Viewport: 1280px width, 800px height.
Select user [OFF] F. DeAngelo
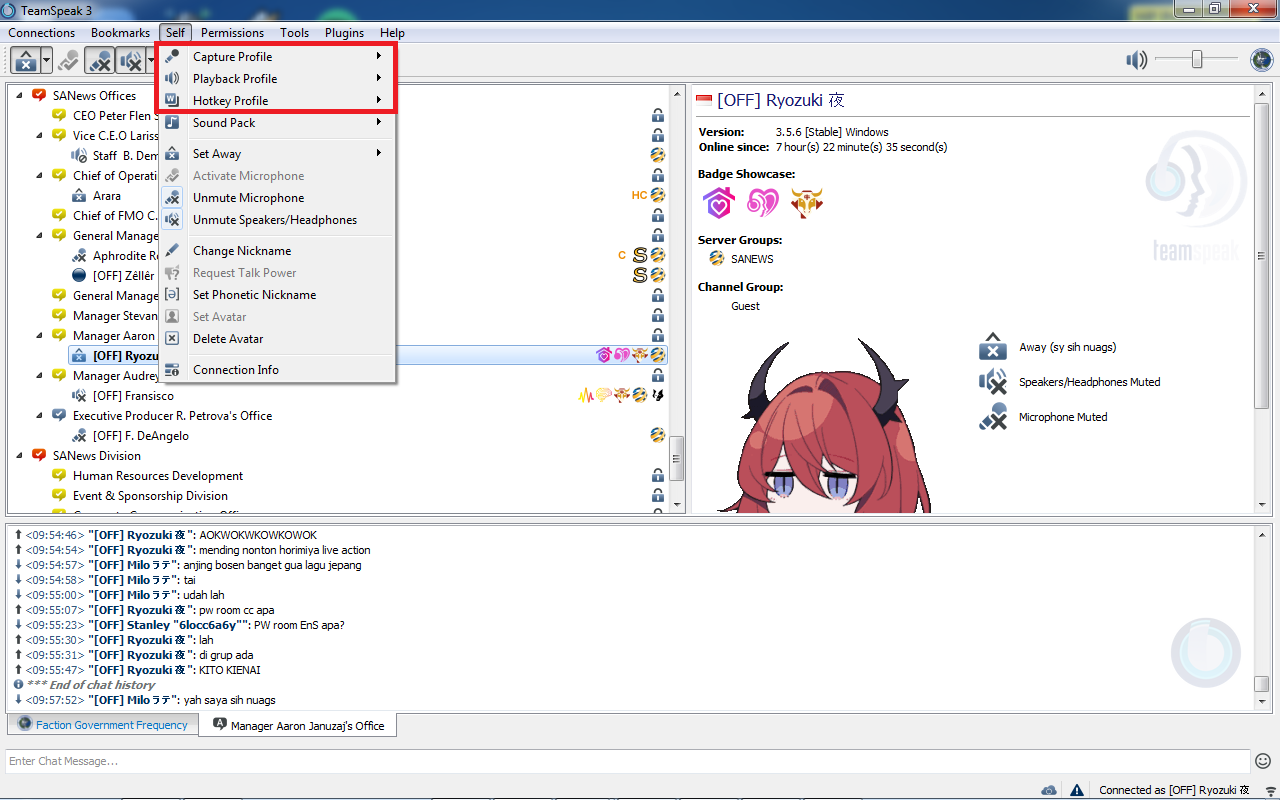pos(140,436)
